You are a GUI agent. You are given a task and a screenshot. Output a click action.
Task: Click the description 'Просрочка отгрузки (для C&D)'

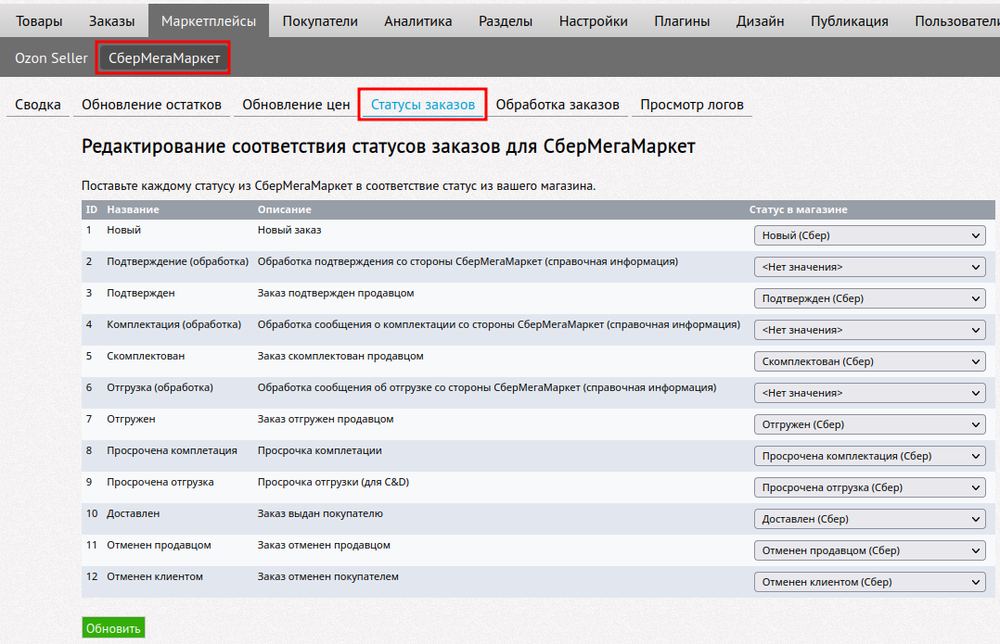tap(333, 483)
